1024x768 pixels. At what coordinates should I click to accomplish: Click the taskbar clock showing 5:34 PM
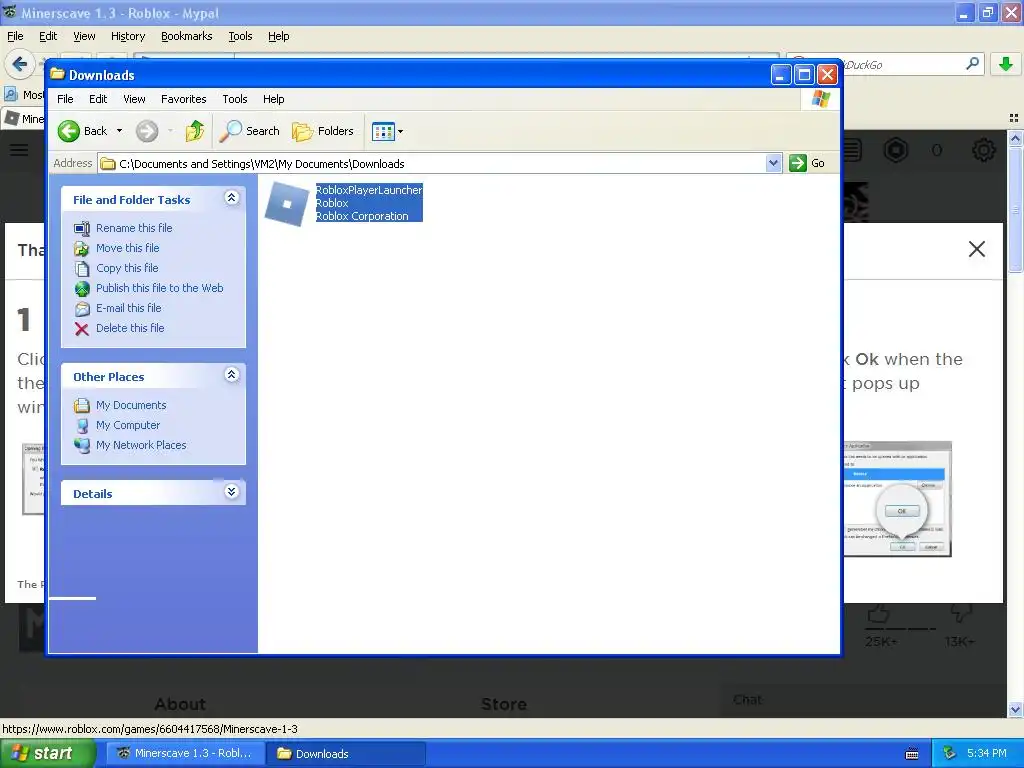coord(987,753)
